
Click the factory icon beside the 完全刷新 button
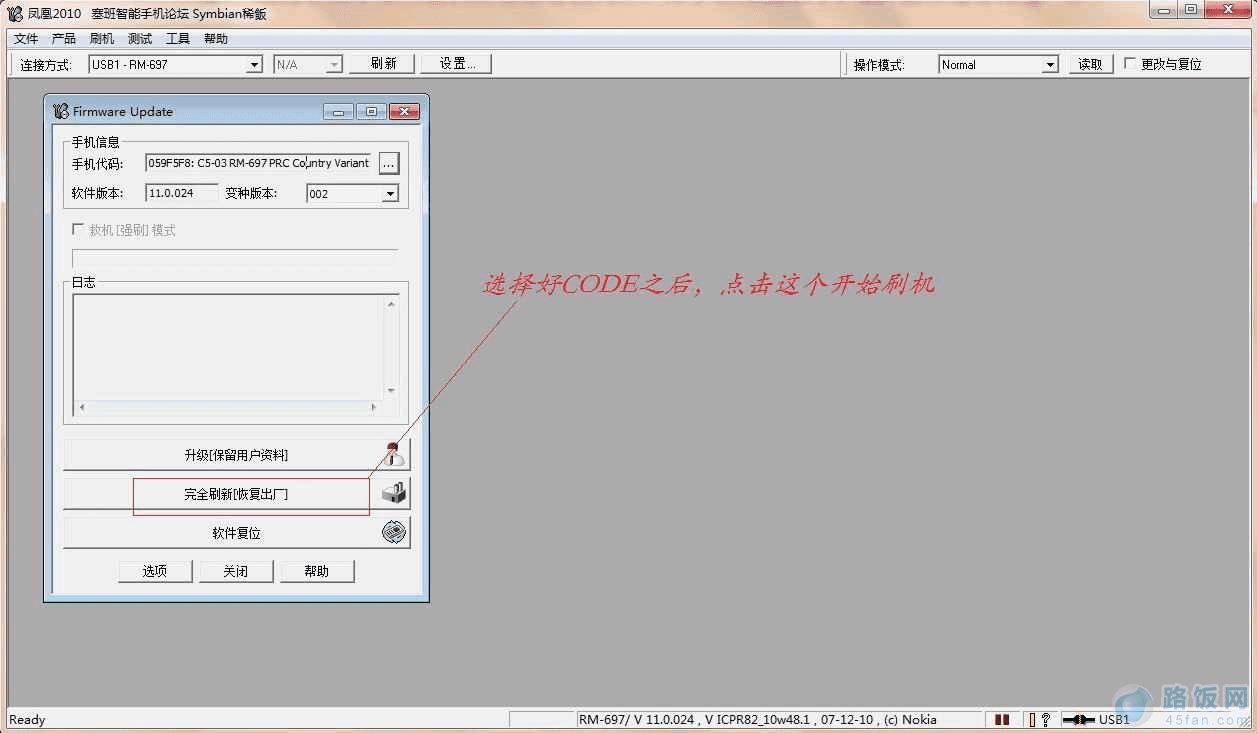pos(395,493)
